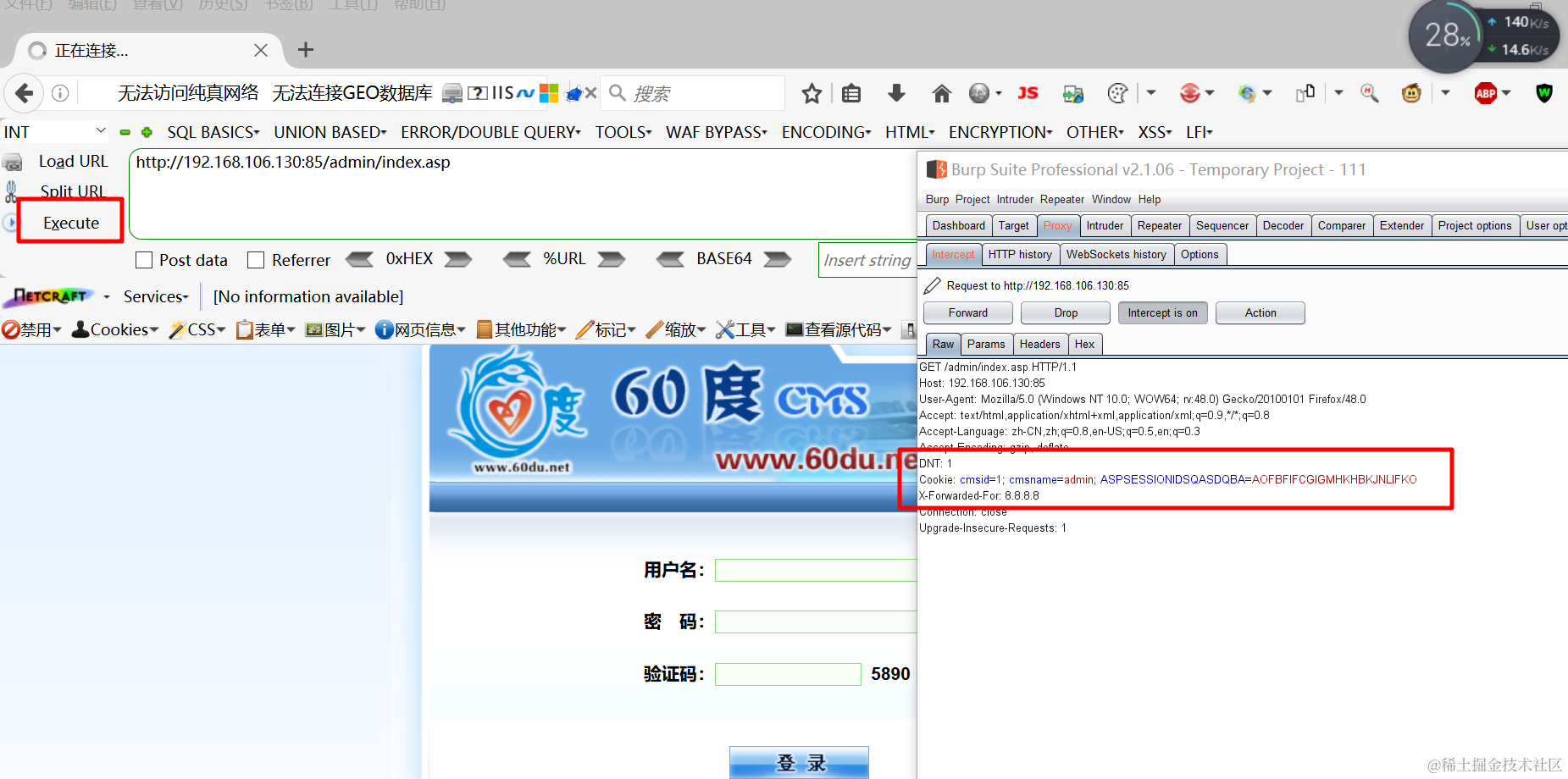The height and width of the screenshot is (779, 1568).
Task: Click the red JS toggle extension icon
Action: pyautogui.click(x=1028, y=93)
